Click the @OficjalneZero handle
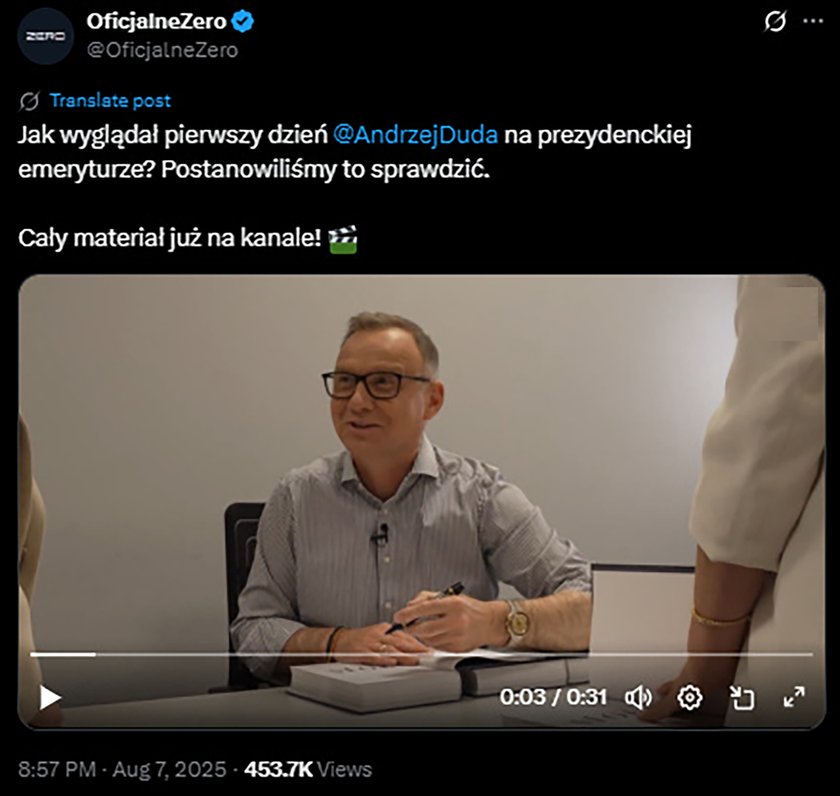840x796 pixels. click(162, 50)
